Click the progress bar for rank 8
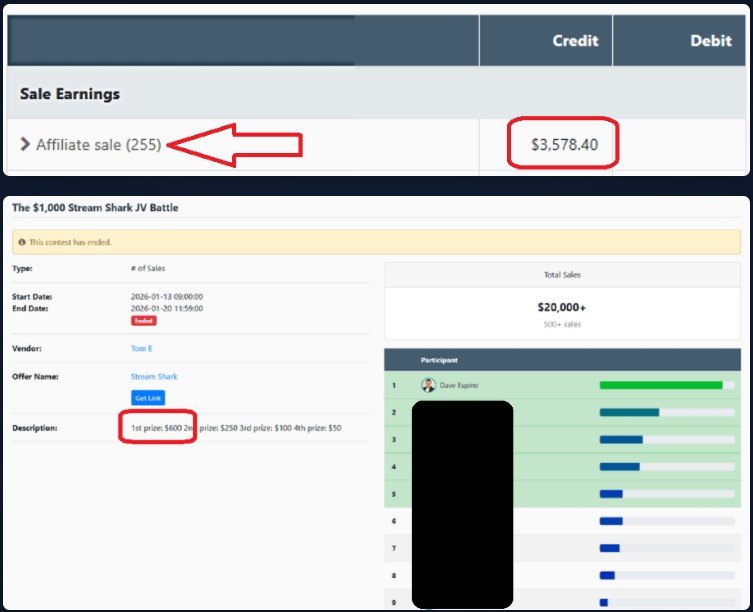This screenshot has height=612, width=753. click(x=607, y=575)
